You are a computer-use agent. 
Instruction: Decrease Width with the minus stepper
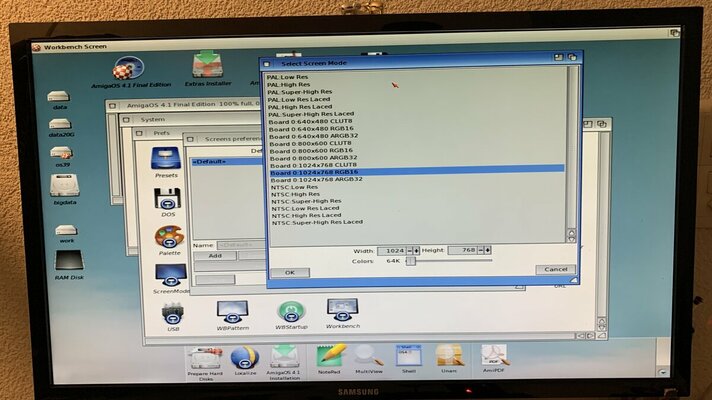tap(410, 251)
